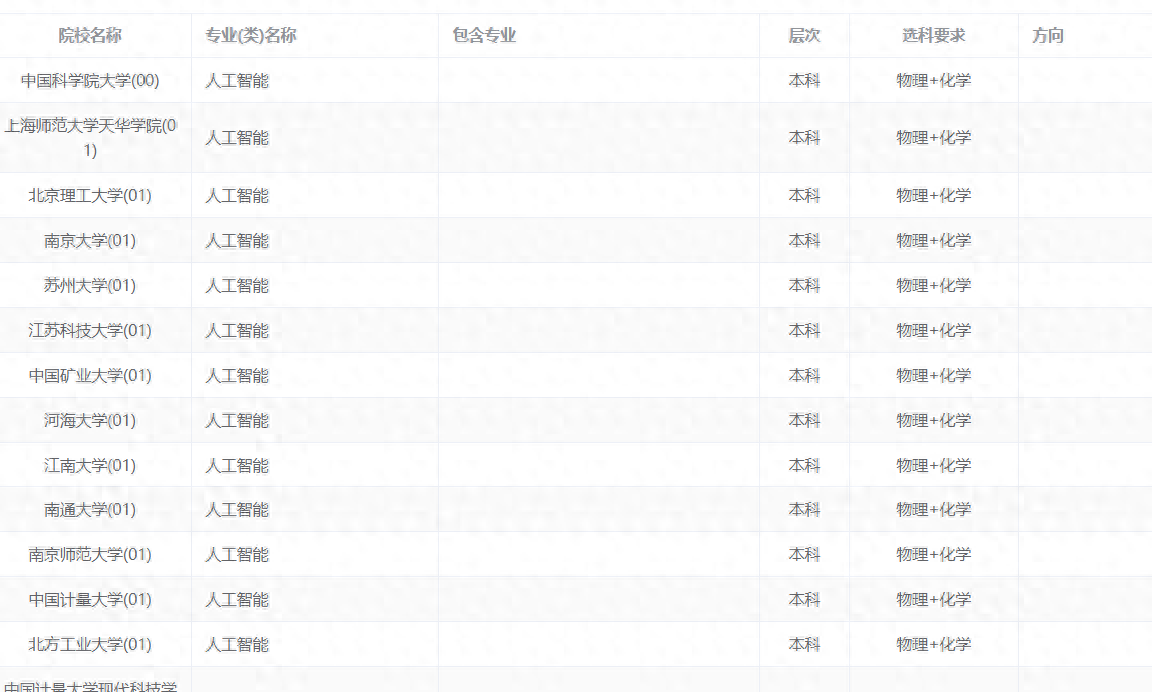
Task: Click 本科 in 中国计量大学(01) row
Action: (804, 600)
